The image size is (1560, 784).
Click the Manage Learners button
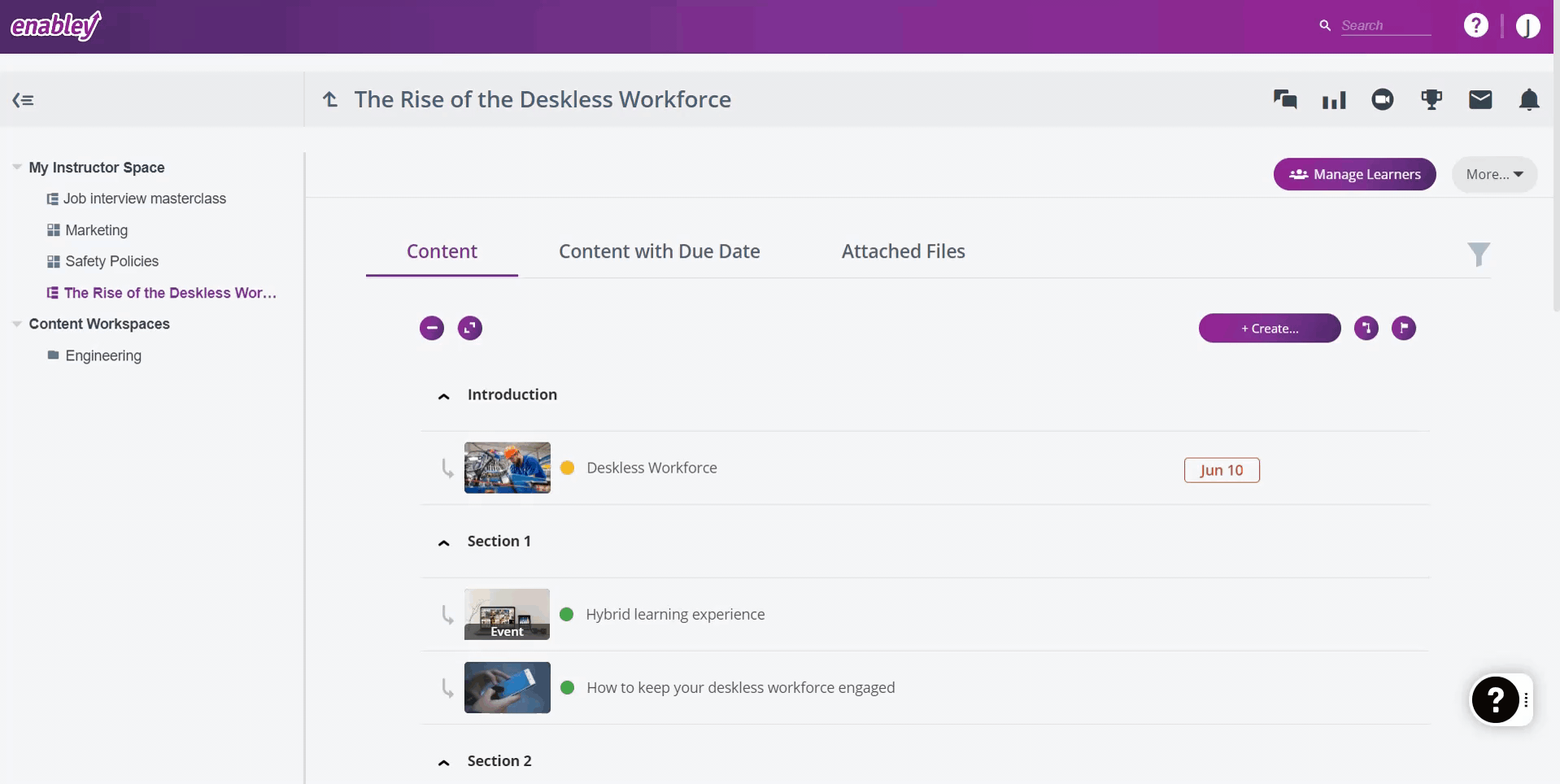pyautogui.click(x=1354, y=174)
